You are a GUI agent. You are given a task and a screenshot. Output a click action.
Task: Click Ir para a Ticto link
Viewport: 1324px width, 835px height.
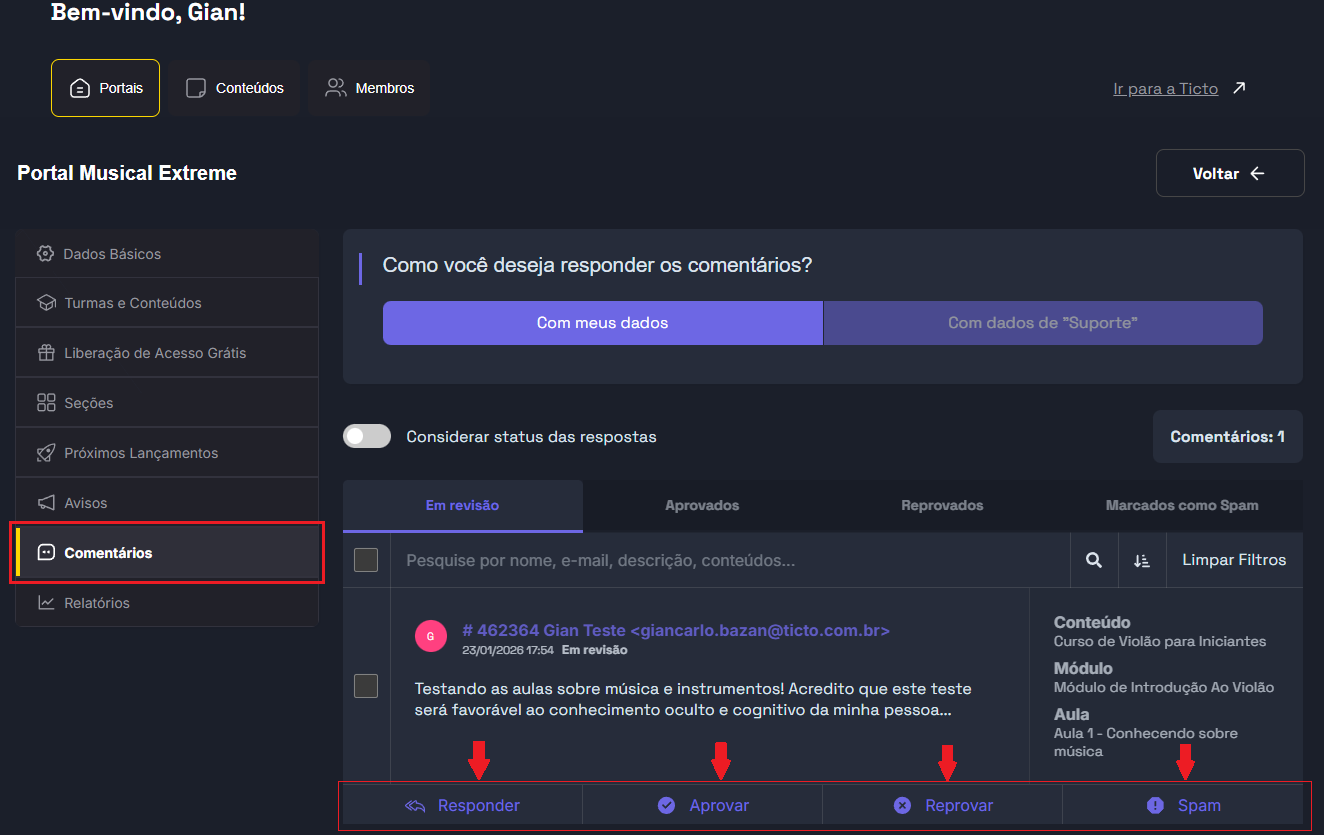tap(1165, 89)
